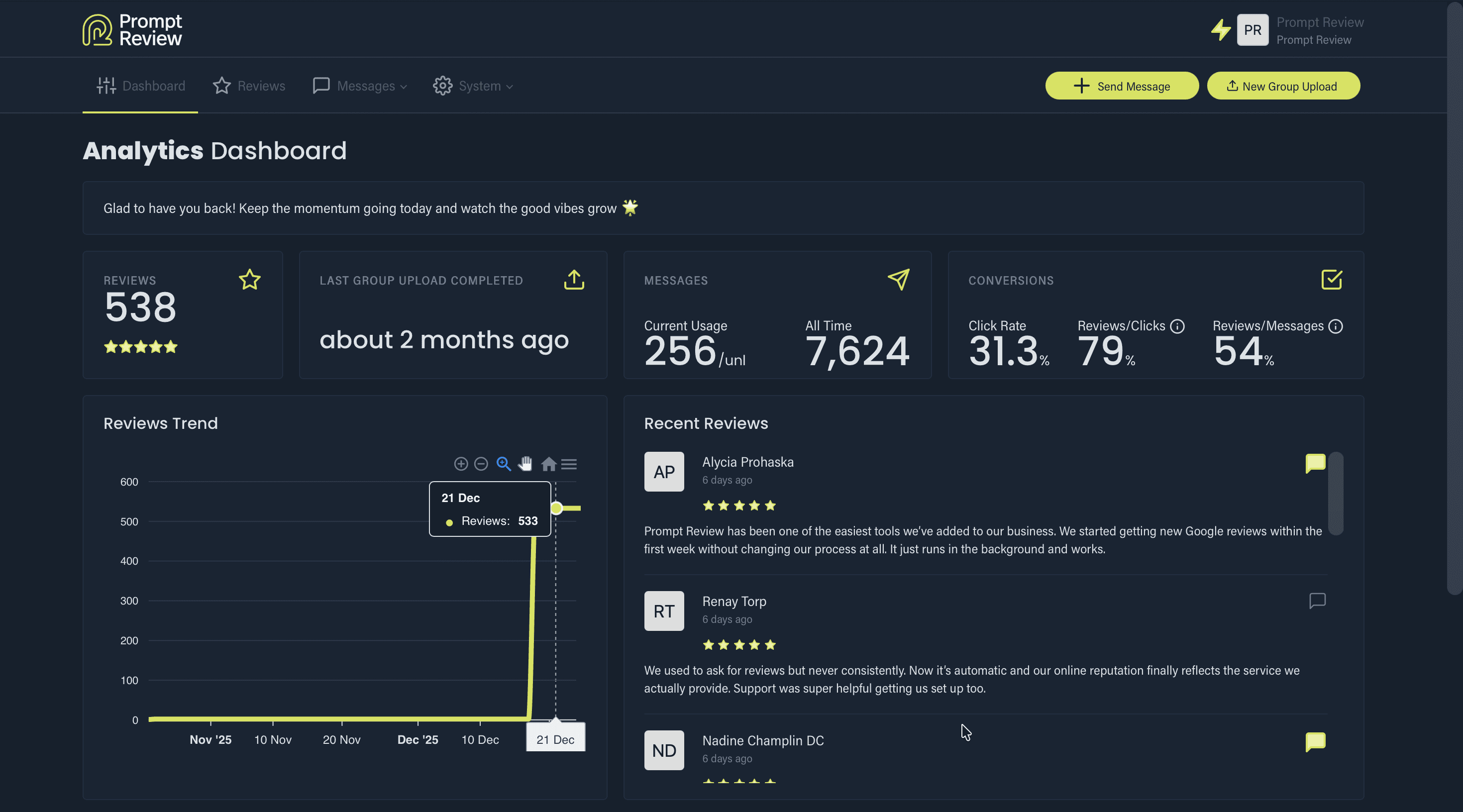Image resolution: width=1463 pixels, height=812 pixels.
Task: Toggle the selection zoom magnifier tool
Action: [503, 464]
